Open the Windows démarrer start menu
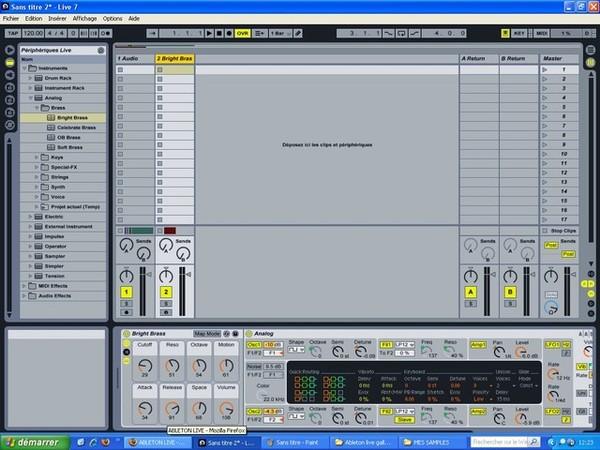Screen dimensions: 600x450 tap(34, 442)
